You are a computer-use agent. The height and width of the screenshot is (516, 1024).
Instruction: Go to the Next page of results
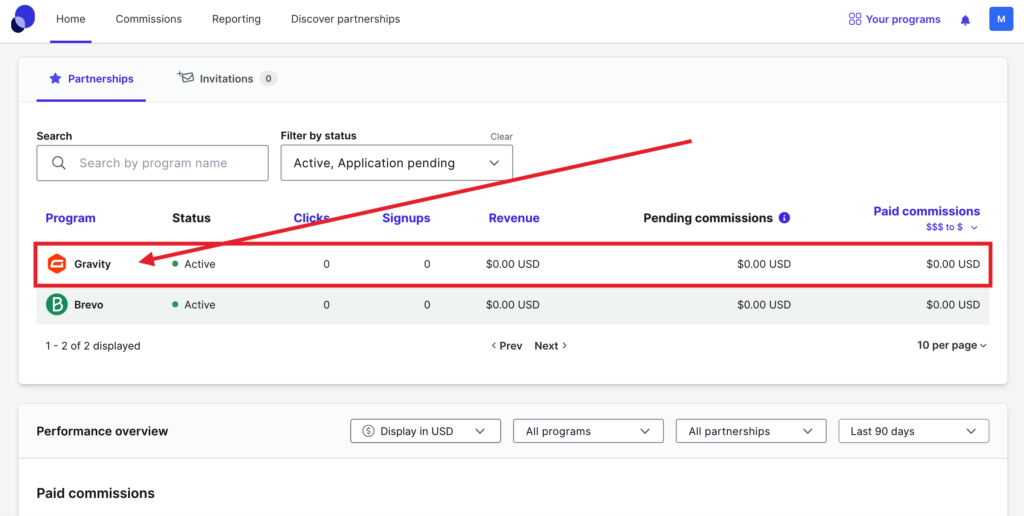point(550,346)
